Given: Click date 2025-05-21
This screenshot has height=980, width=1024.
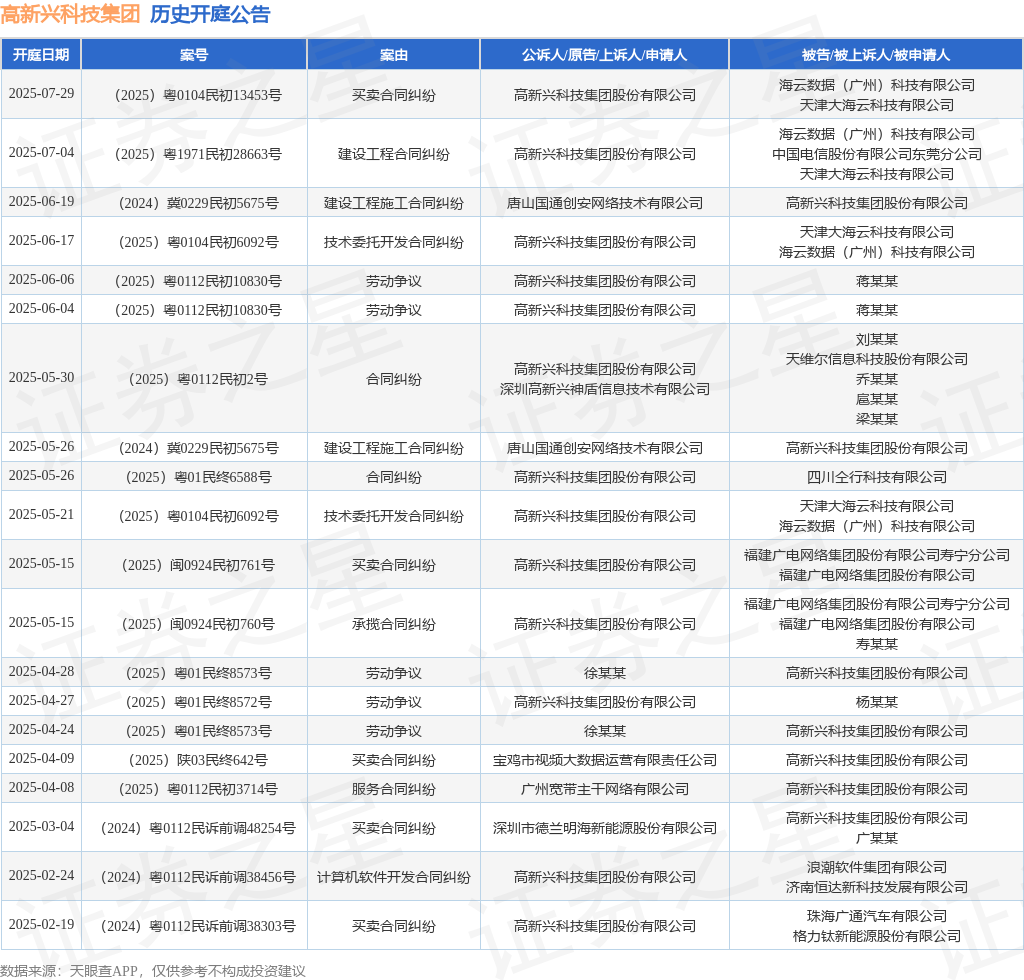Looking at the screenshot, I should pyautogui.click(x=41, y=514).
